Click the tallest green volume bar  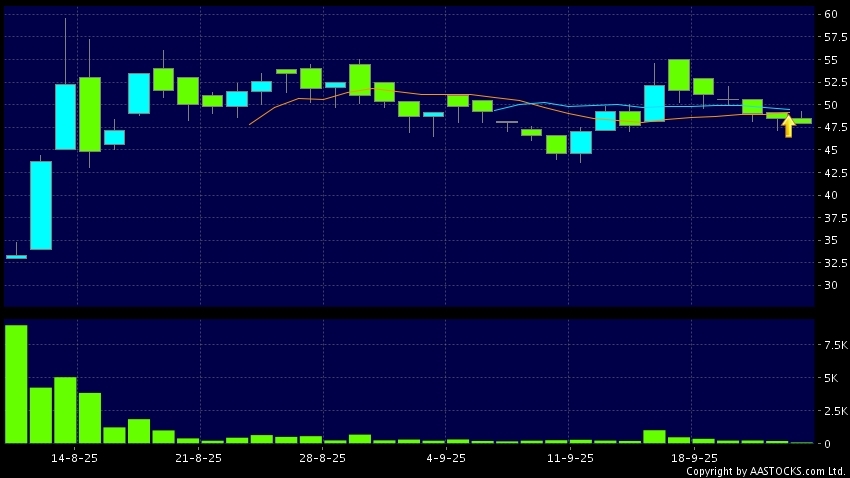tap(16, 384)
